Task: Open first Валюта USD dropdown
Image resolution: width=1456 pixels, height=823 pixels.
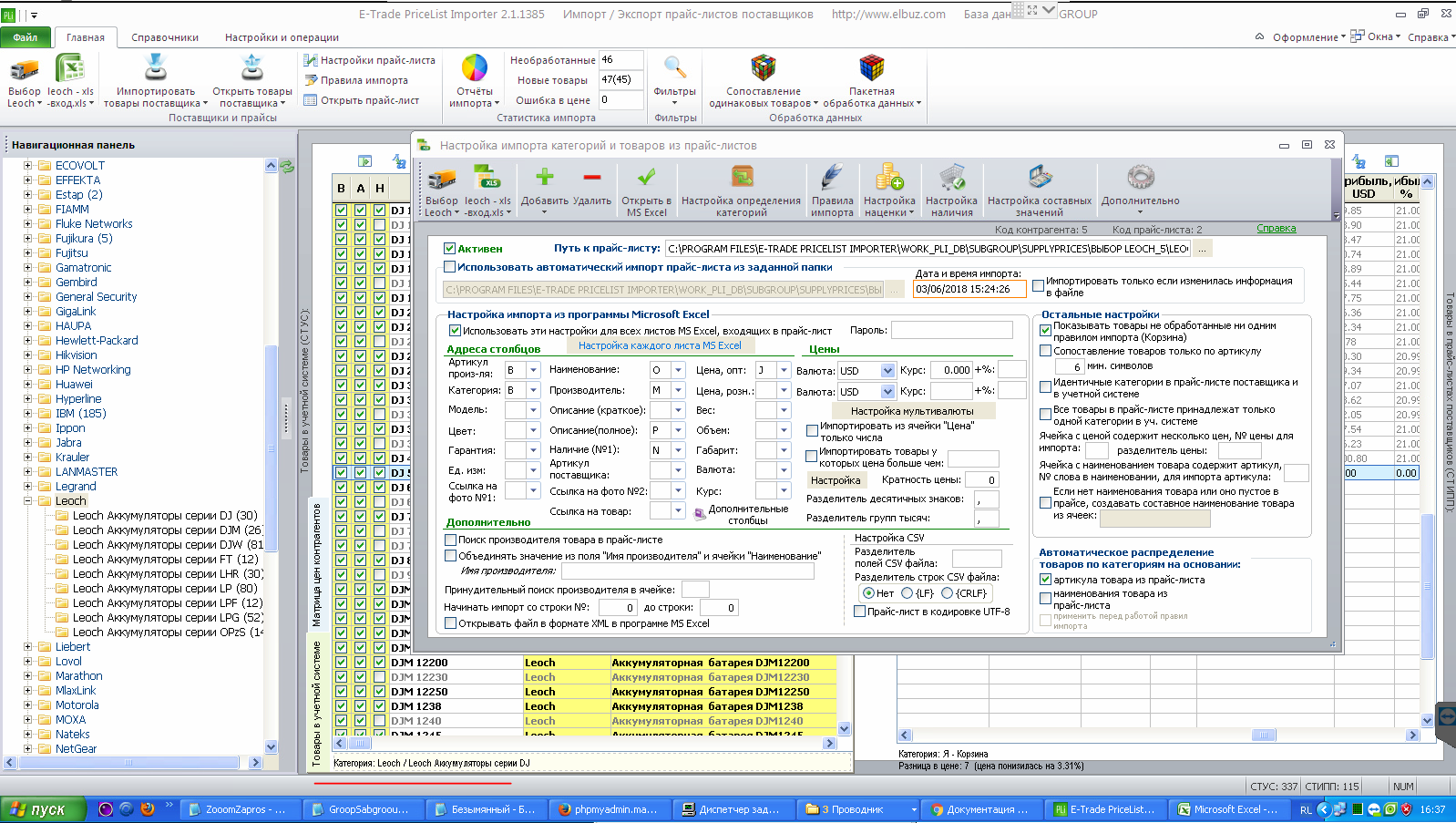Action: [x=887, y=371]
